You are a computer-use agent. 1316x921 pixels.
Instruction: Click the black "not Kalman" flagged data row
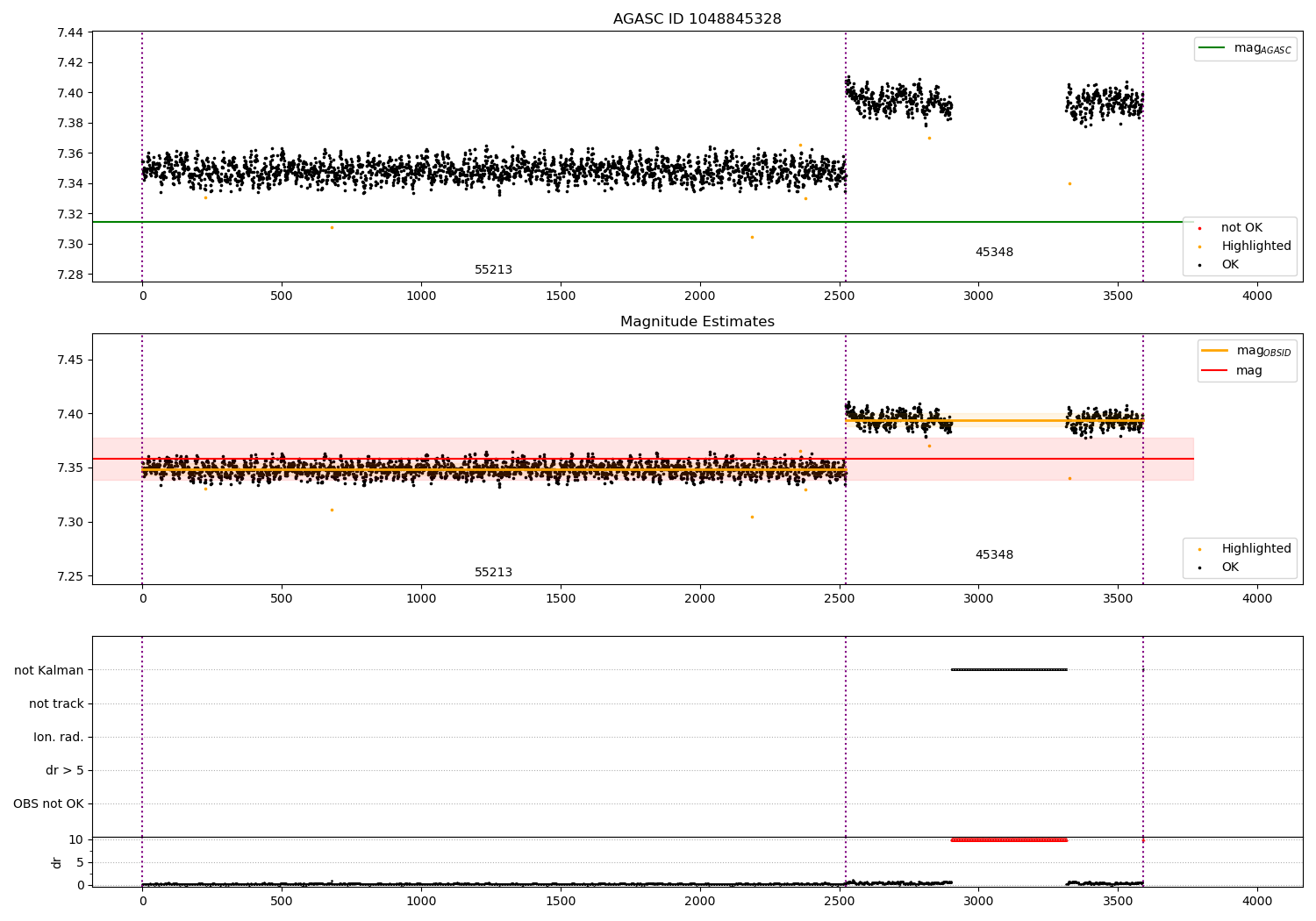1009,670
